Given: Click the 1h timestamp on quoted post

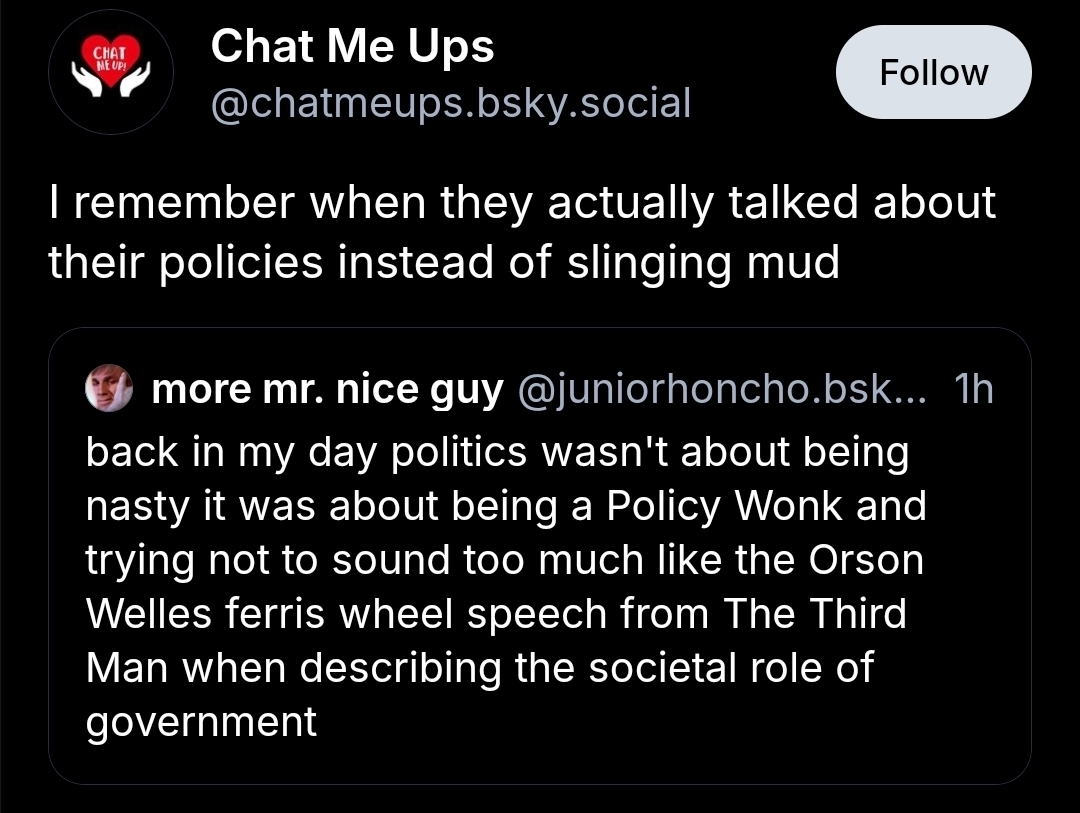Looking at the screenshot, I should pos(973,391).
